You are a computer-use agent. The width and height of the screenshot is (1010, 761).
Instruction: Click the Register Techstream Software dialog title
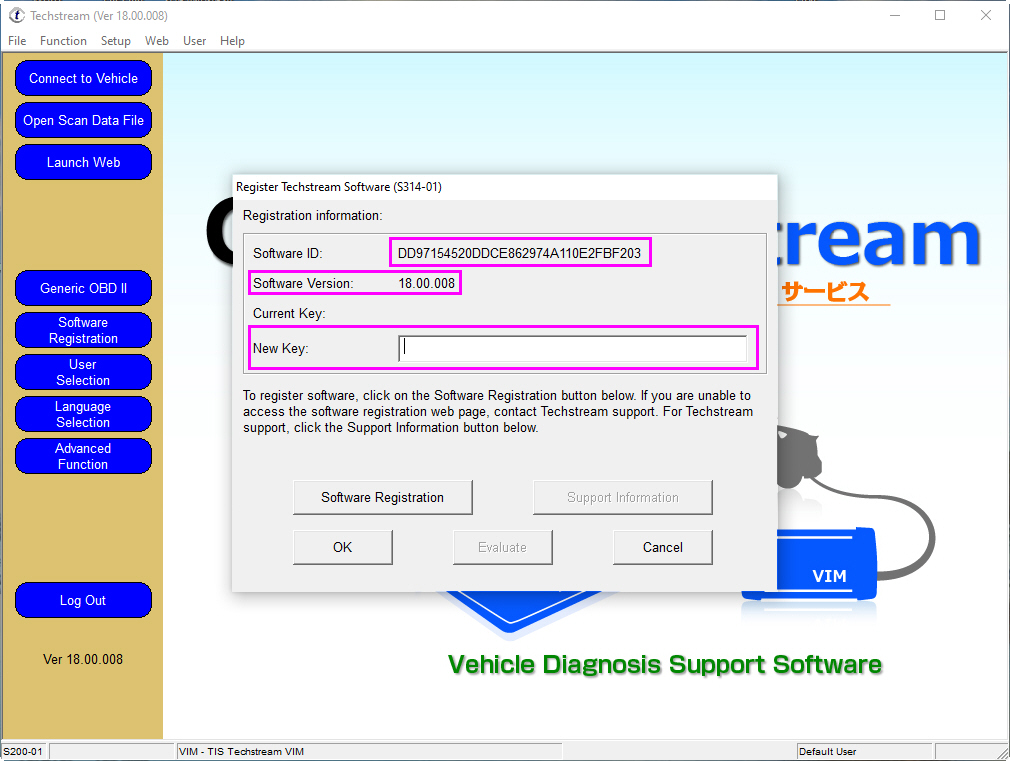[x=339, y=187]
